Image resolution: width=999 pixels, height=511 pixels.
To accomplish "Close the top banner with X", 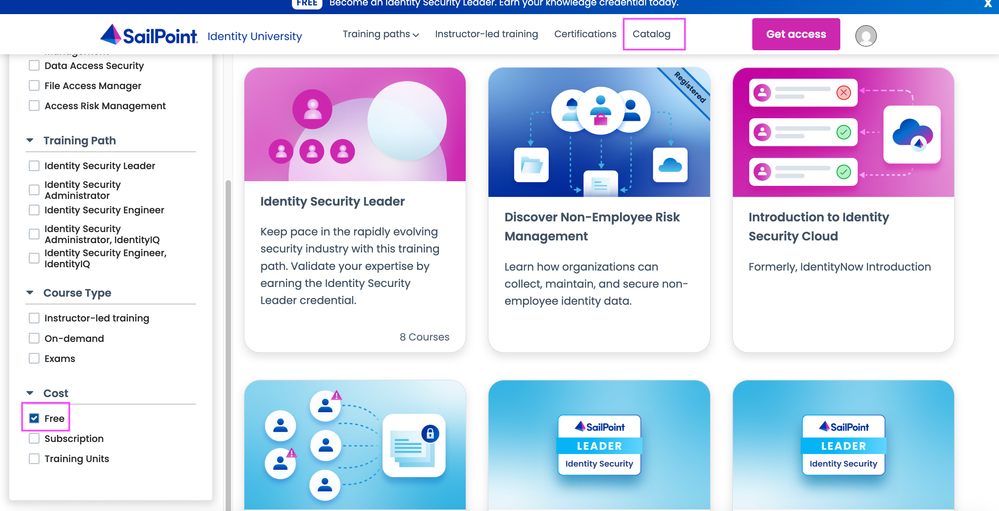I will click(x=988, y=4).
